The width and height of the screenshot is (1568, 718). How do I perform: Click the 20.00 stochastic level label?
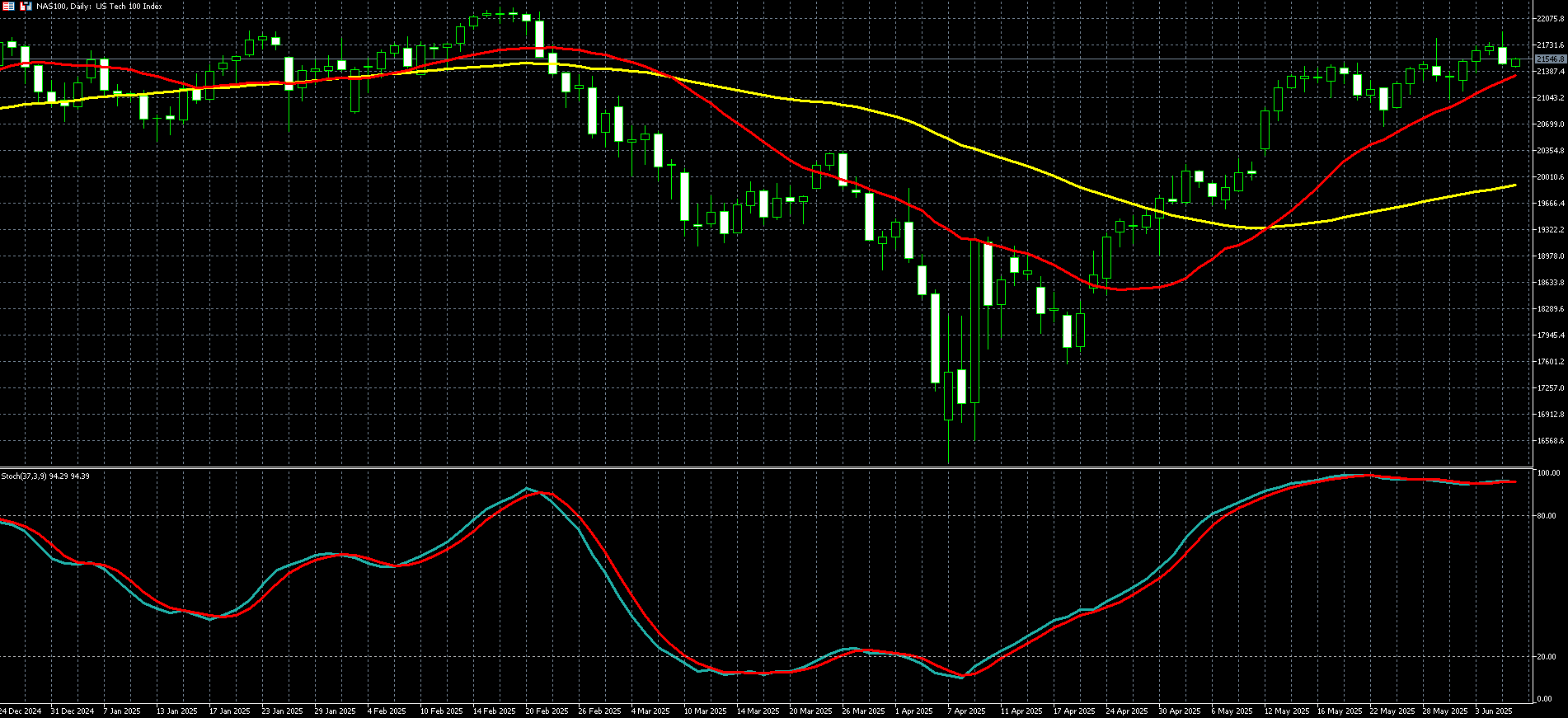1547,657
